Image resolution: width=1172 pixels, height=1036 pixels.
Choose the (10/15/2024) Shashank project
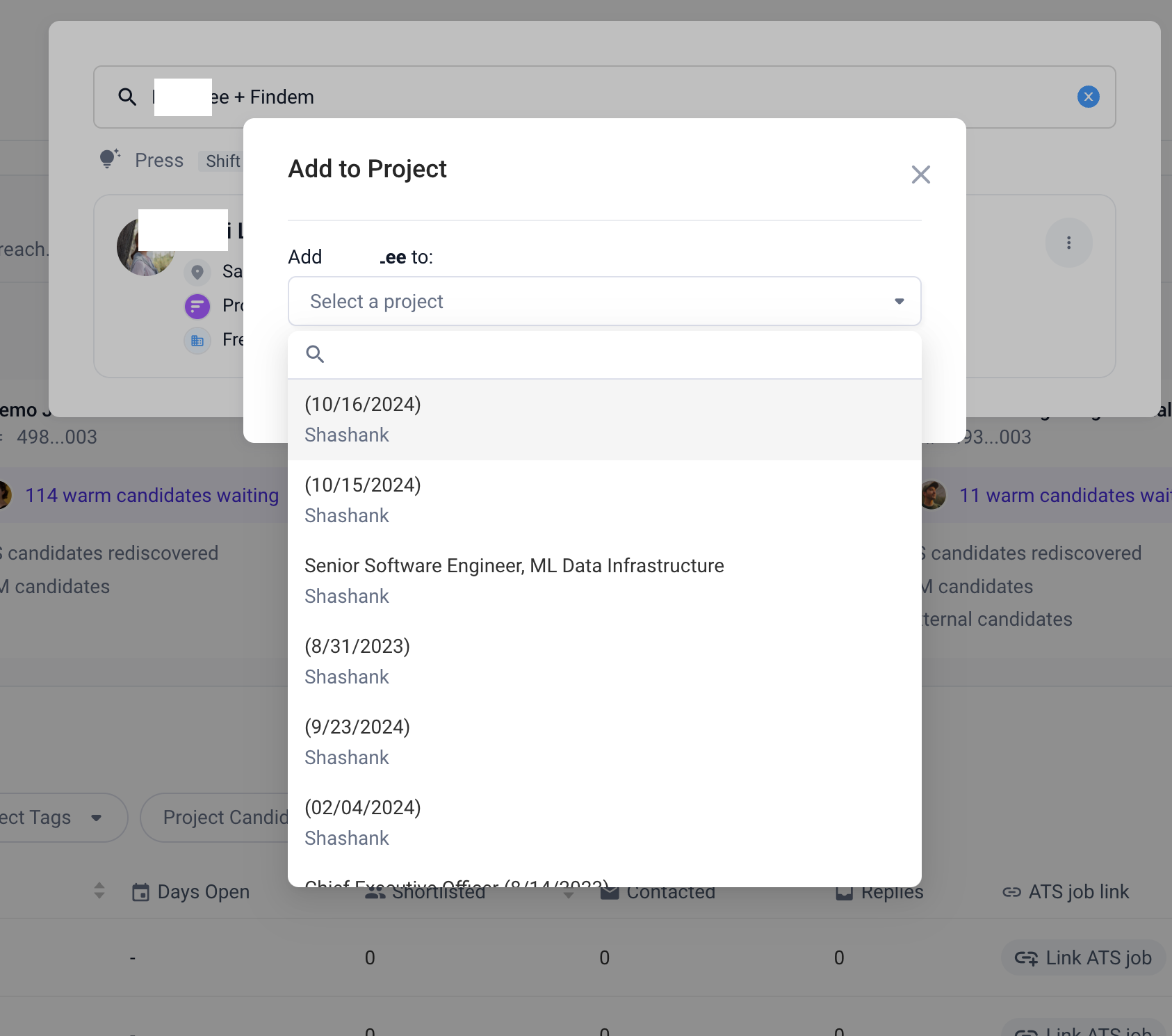coord(605,500)
